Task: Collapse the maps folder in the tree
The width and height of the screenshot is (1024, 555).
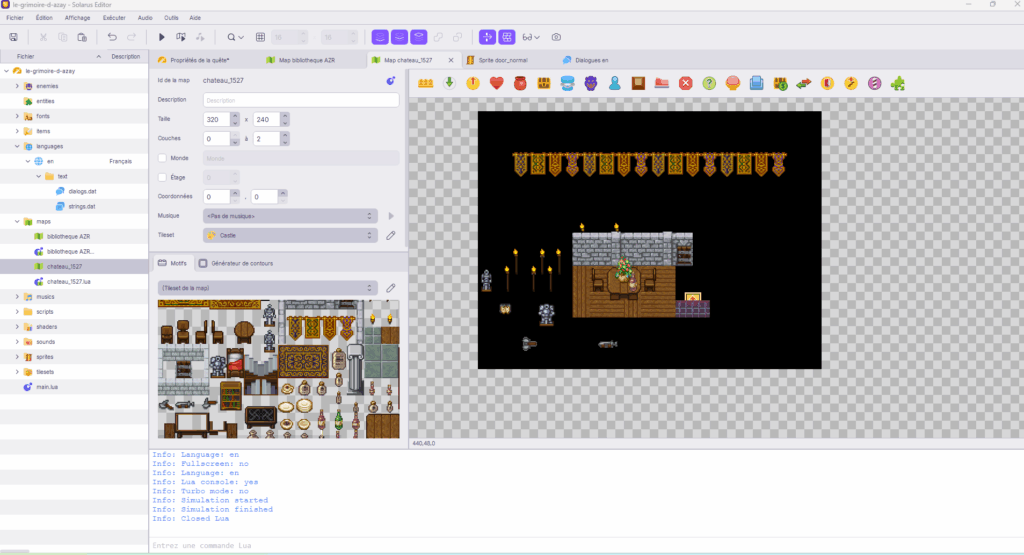Action: point(17,222)
